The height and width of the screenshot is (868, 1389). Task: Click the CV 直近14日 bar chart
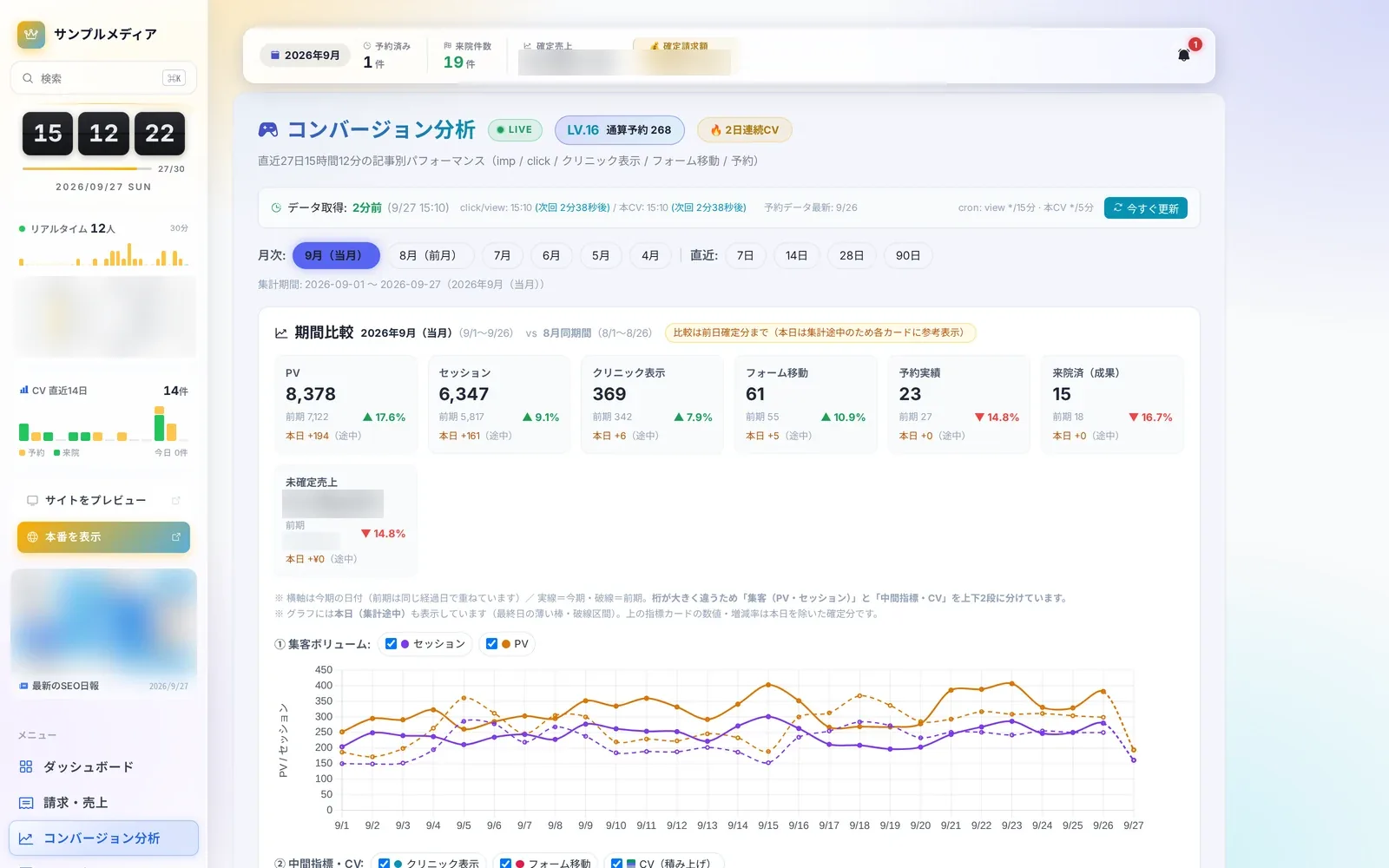pos(103,423)
